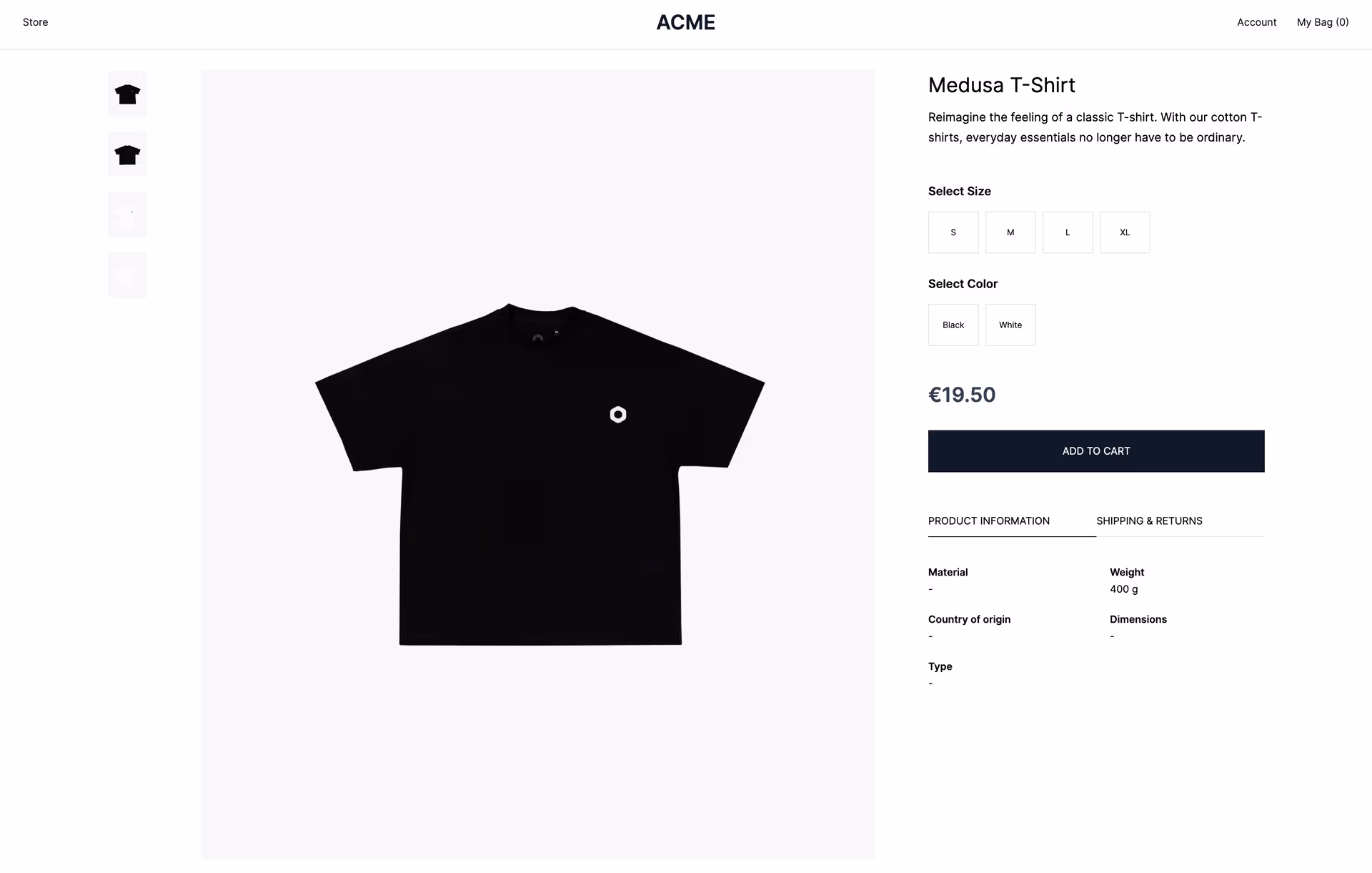Choose the White color option
This screenshot has width=1372, height=873.
1010,325
